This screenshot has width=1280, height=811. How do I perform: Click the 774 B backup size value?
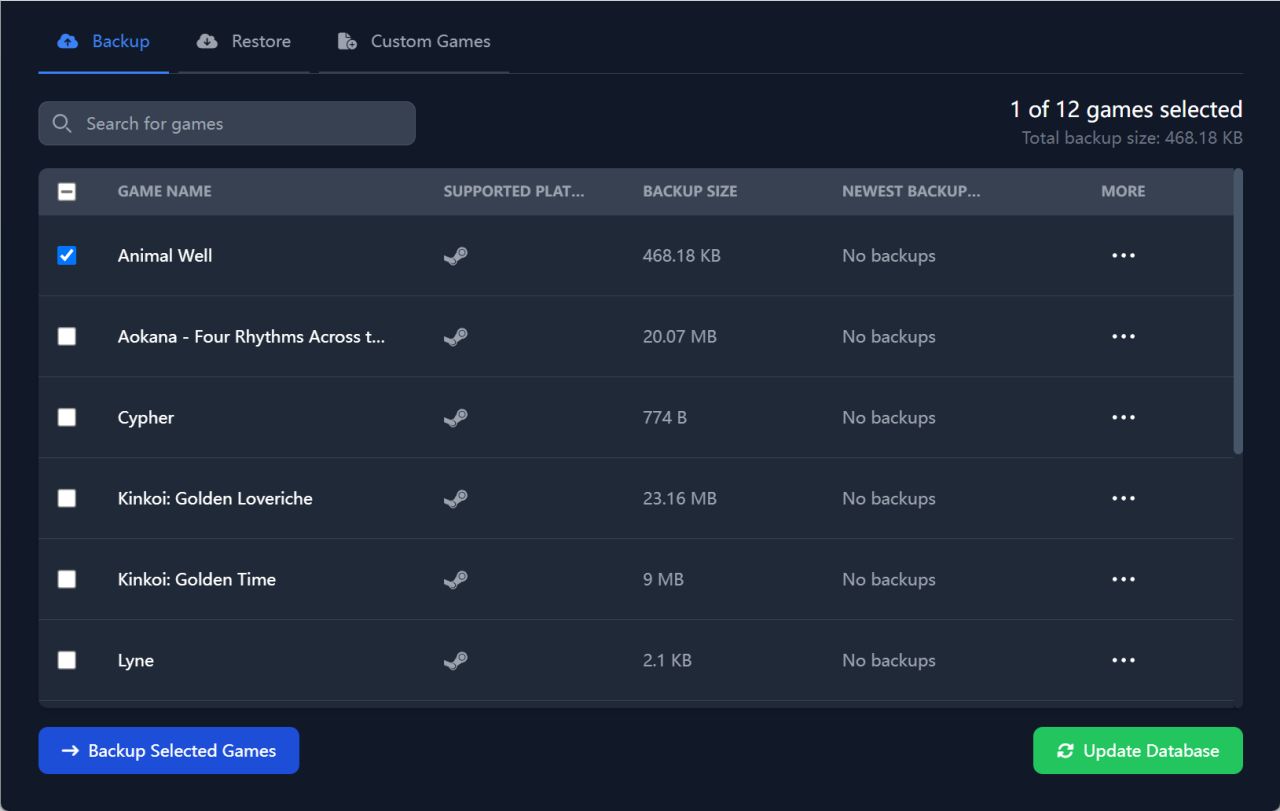coord(665,418)
